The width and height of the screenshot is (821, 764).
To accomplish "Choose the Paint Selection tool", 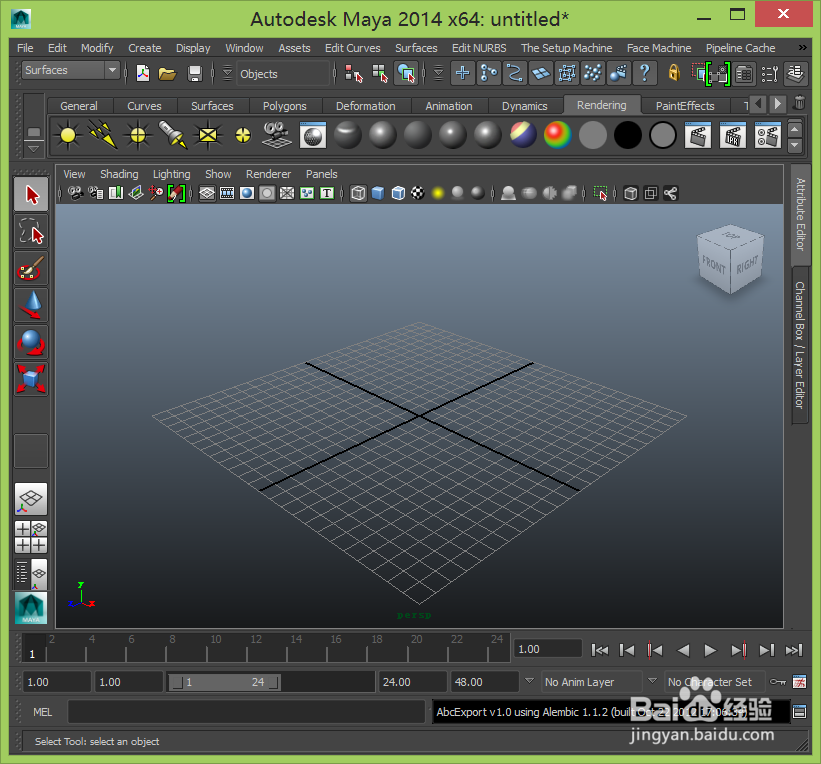I will point(31,268).
